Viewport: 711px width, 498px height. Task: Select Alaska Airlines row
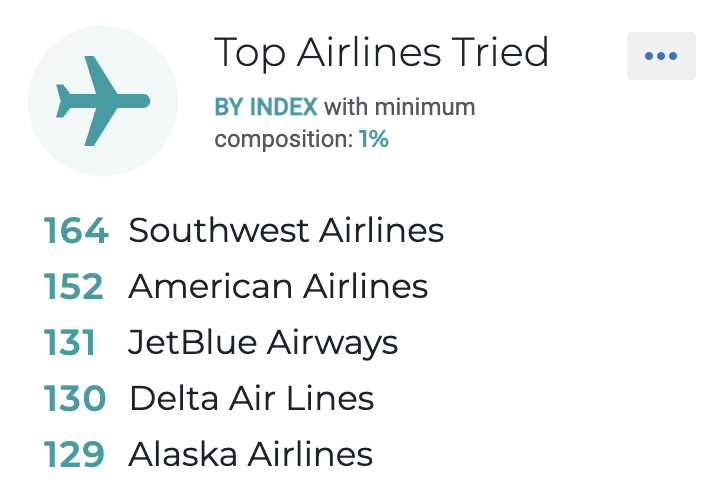pos(208,454)
